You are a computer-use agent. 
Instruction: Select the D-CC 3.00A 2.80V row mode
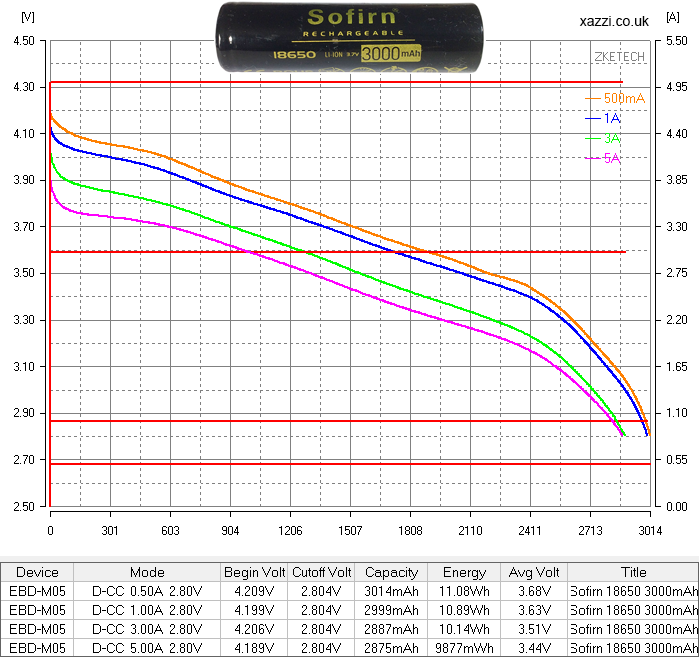point(147,629)
